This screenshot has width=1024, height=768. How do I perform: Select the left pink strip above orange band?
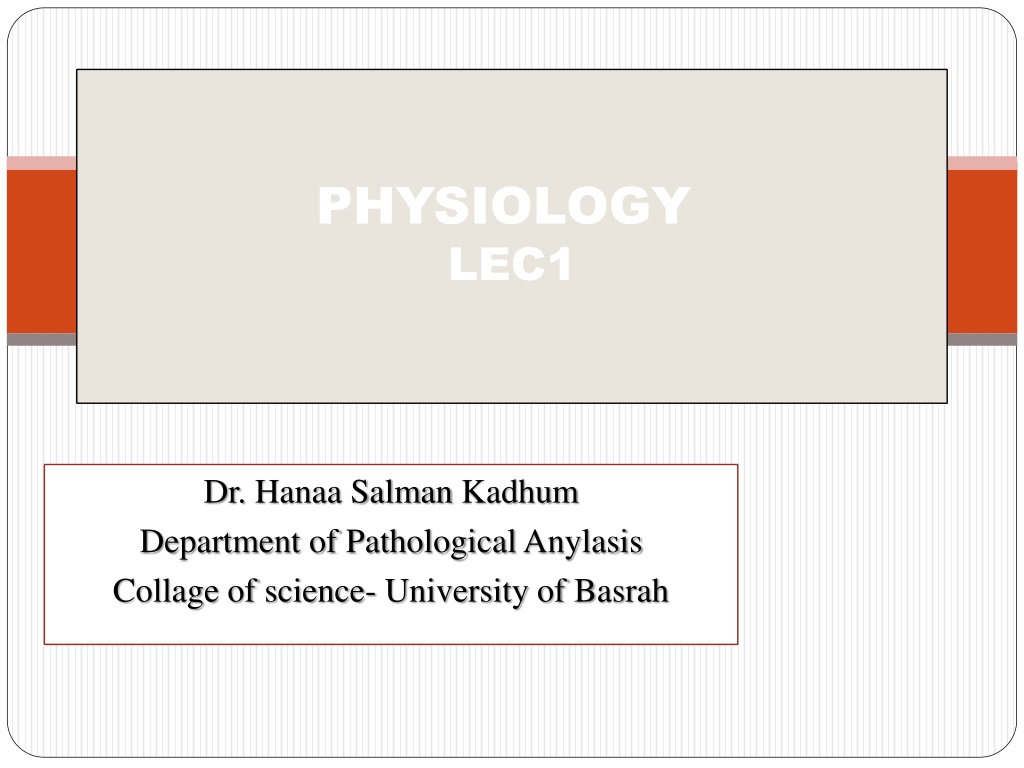click(42, 163)
